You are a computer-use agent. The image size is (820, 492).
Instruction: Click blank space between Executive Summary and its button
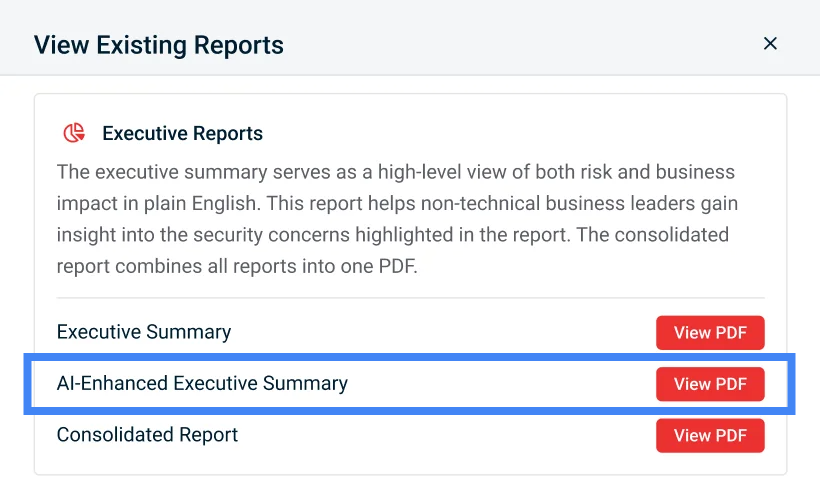440,333
